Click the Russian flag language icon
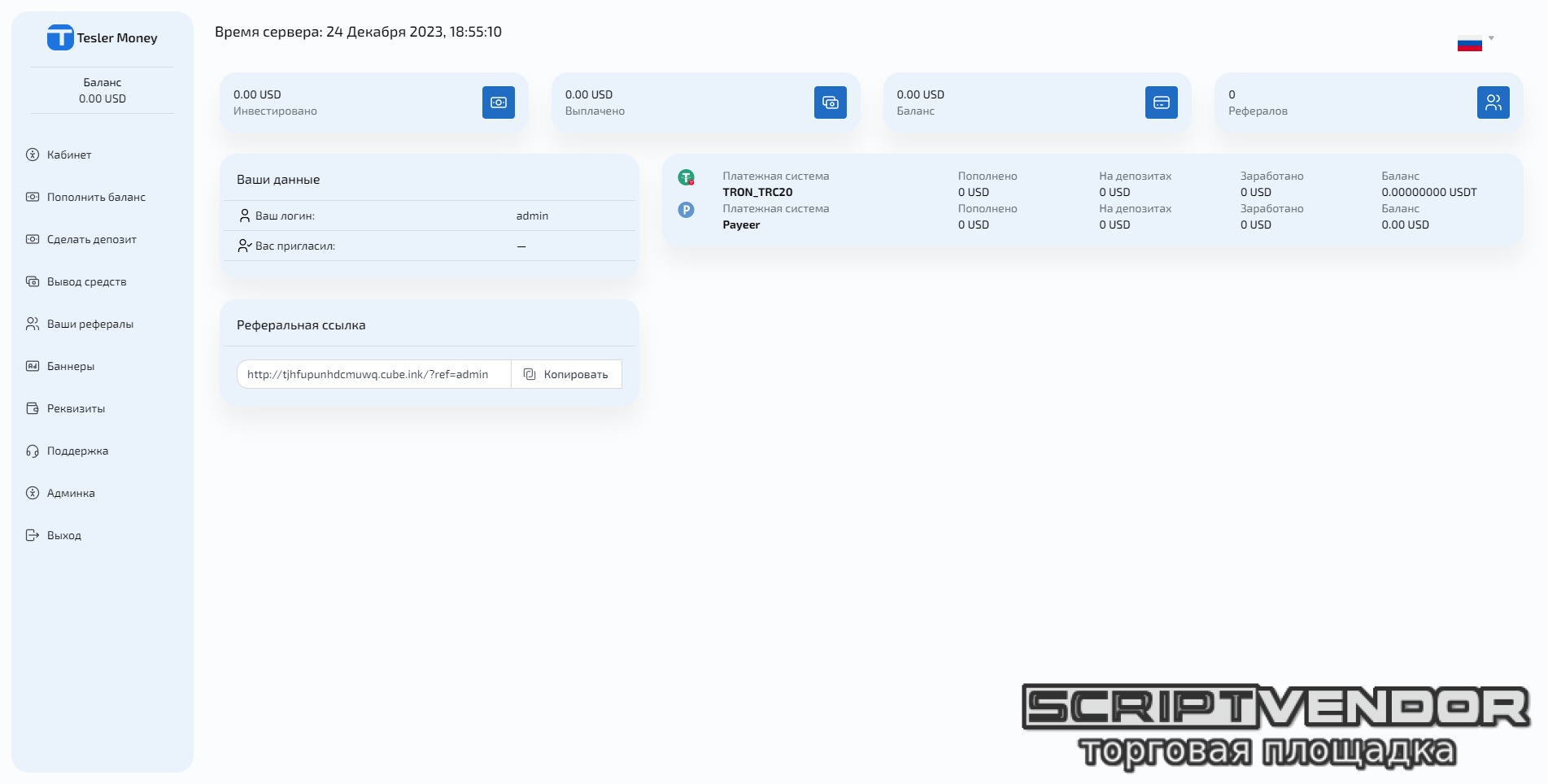Screen dimensions: 1548x784 tap(1469, 45)
